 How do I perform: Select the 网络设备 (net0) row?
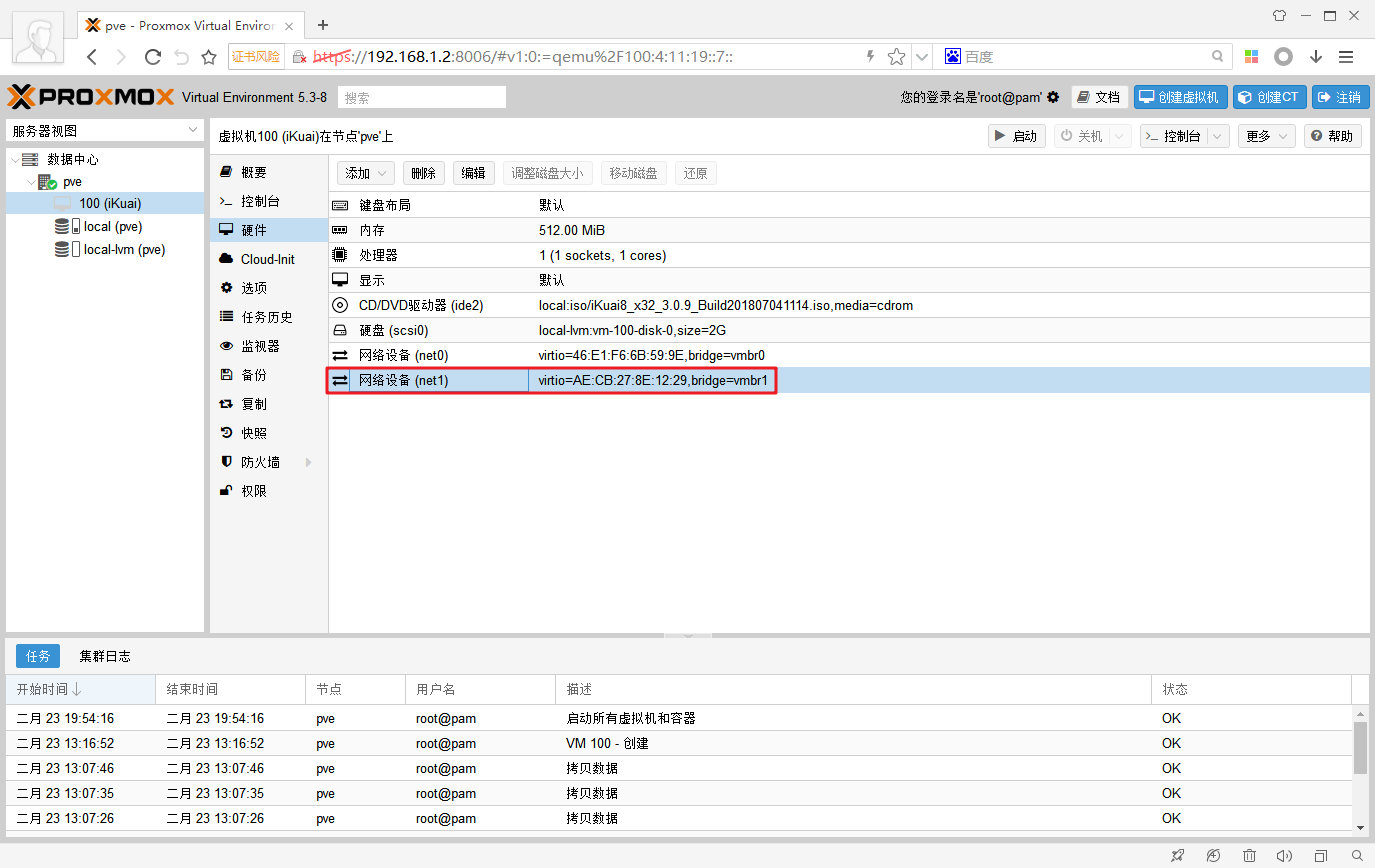(849, 355)
